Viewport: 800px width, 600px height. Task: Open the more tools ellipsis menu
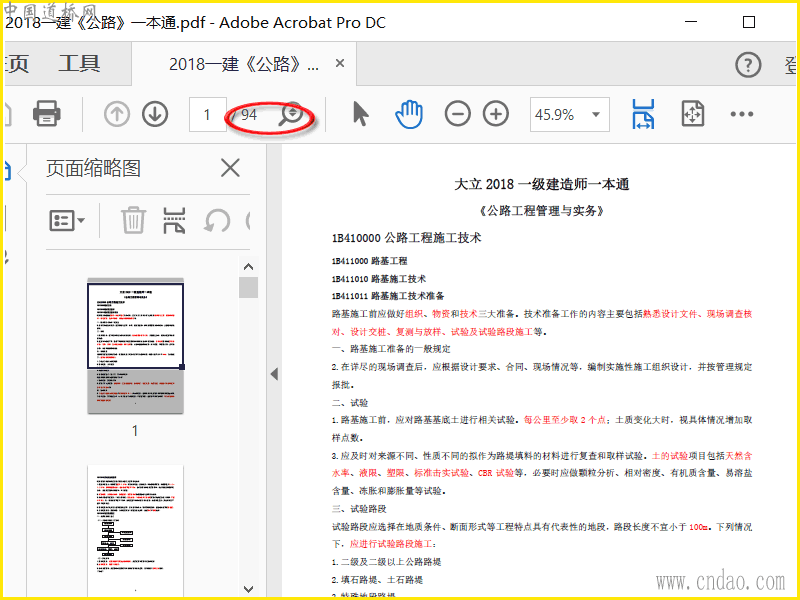(742, 114)
